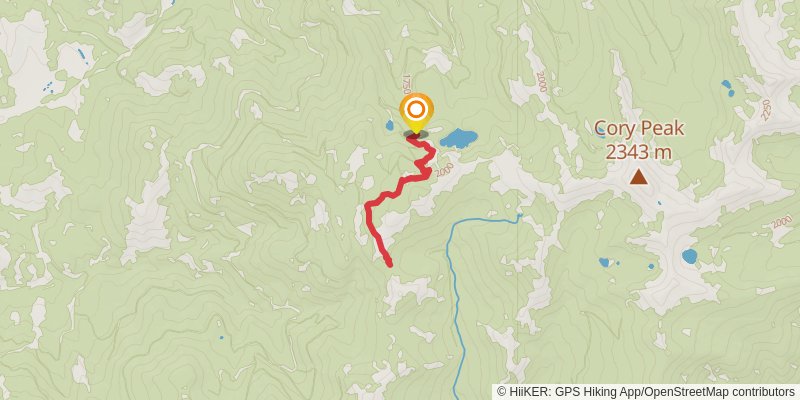
Task: Click the small lake southwest of Cory Peak
Action: (x=604, y=262)
